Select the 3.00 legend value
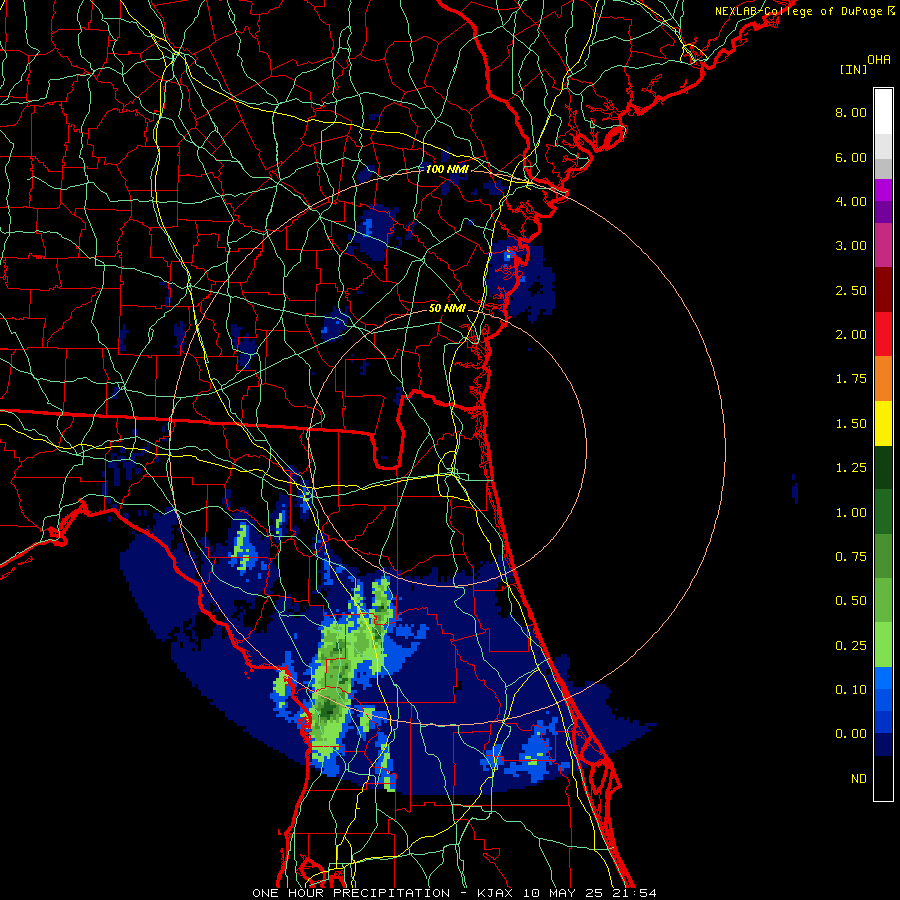This screenshot has height=900, width=900. 851,246
